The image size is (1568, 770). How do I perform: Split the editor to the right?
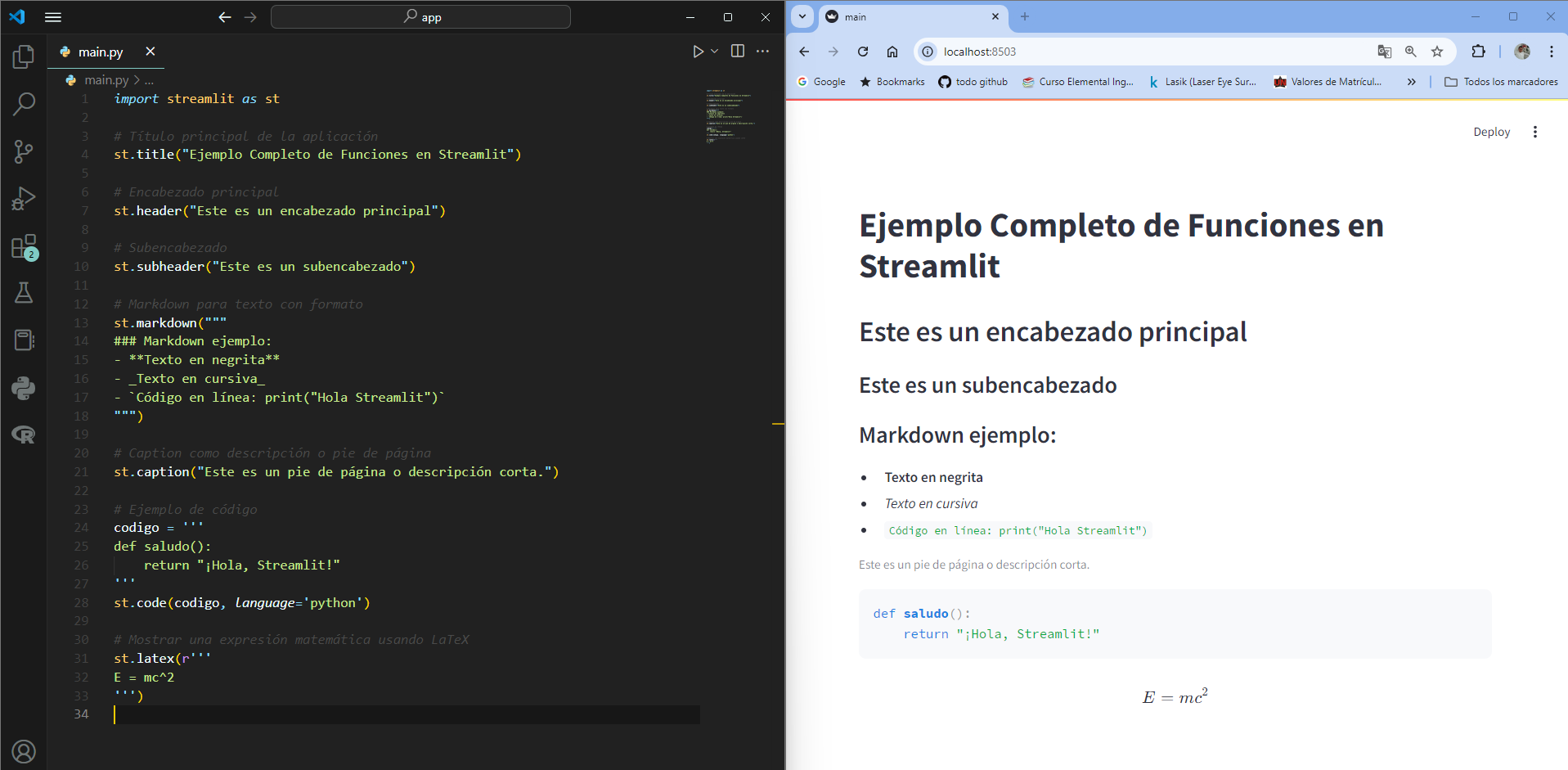coord(738,51)
